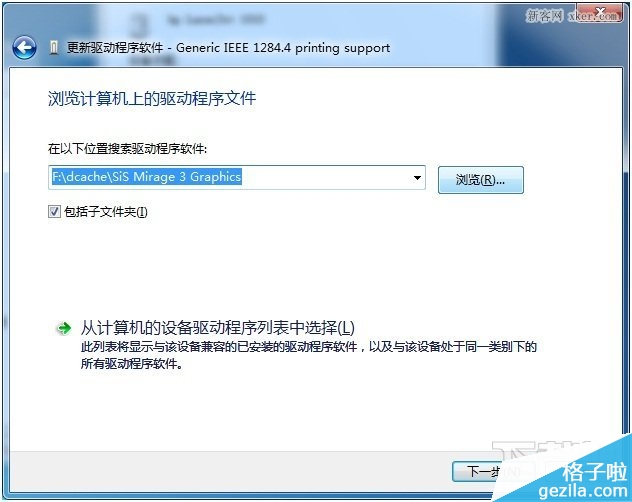Viewport: 632px width, 502px height.
Task: Click the 新客网 watermark text
Action: [545, 16]
